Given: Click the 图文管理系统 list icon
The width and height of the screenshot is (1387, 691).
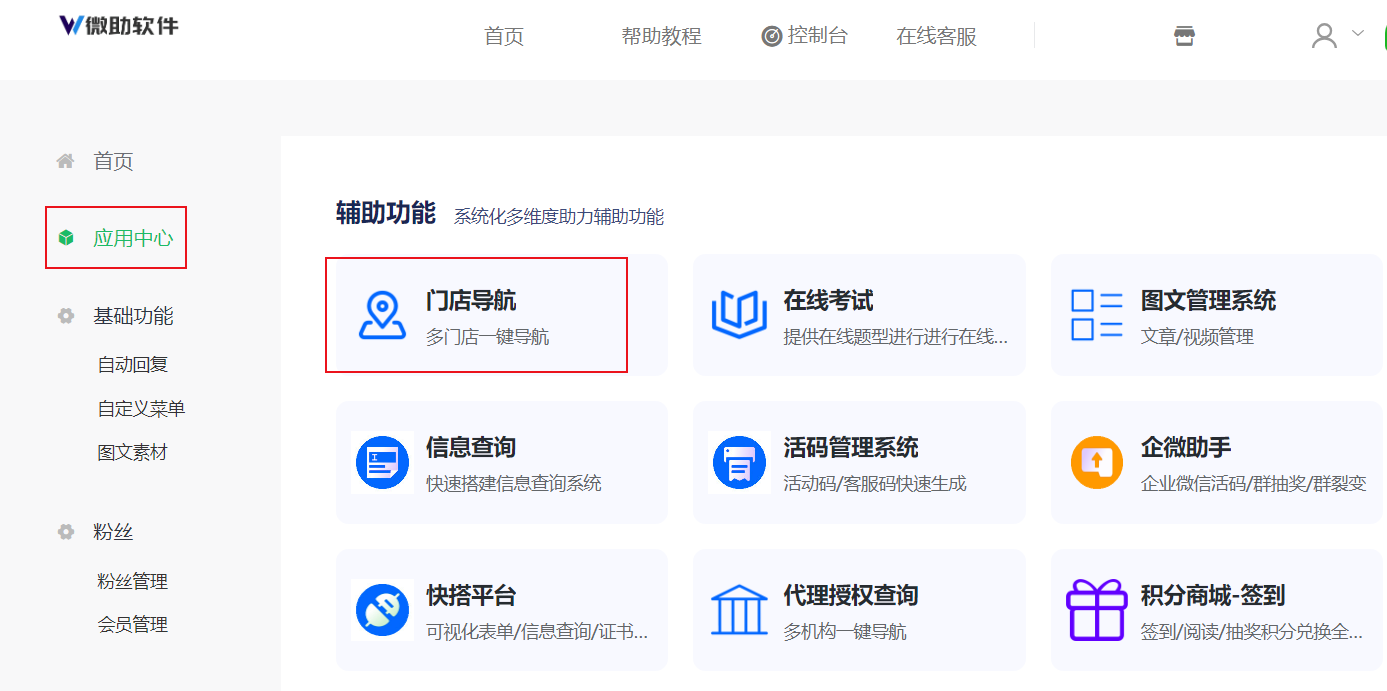Looking at the screenshot, I should [1096, 315].
